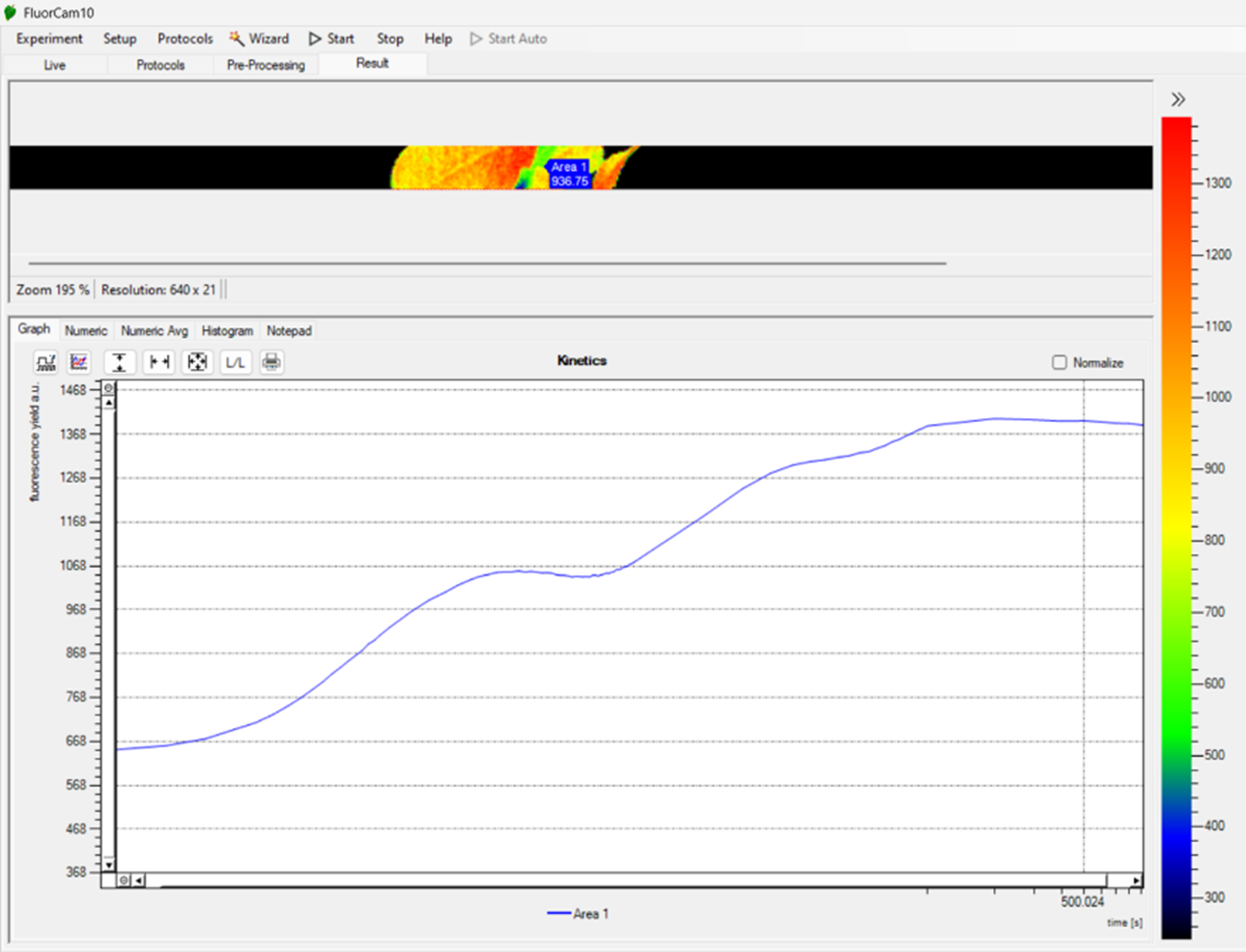The image size is (1246, 952).
Task: Open the Pre-Processing tab
Action: [266, 65]
